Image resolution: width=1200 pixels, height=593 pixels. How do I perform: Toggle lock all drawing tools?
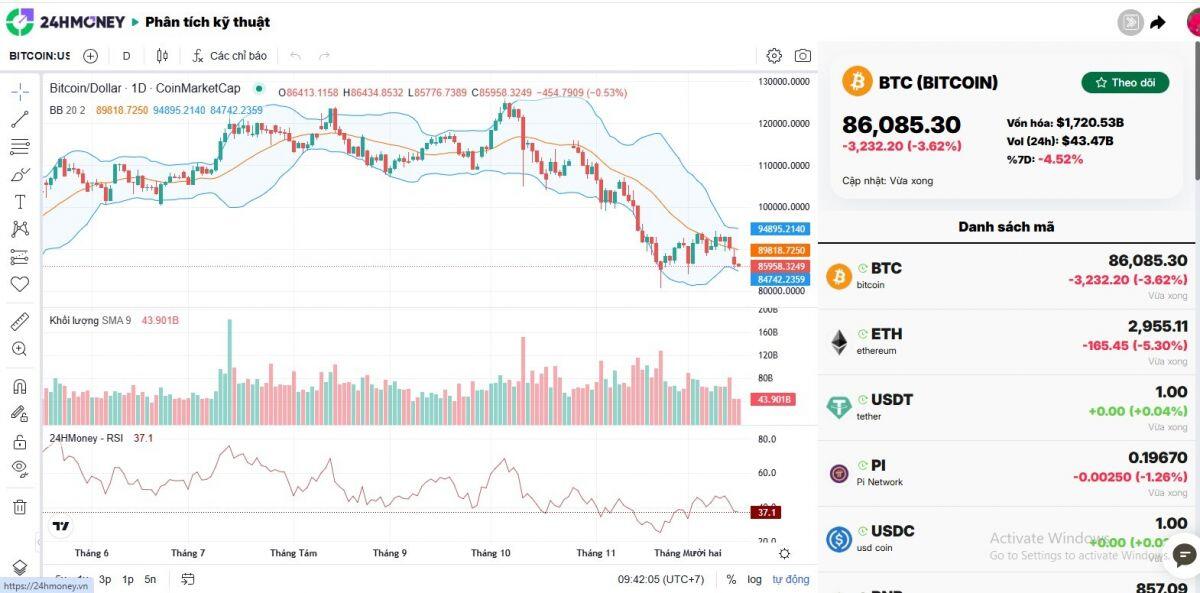click(x=19, y=441)
